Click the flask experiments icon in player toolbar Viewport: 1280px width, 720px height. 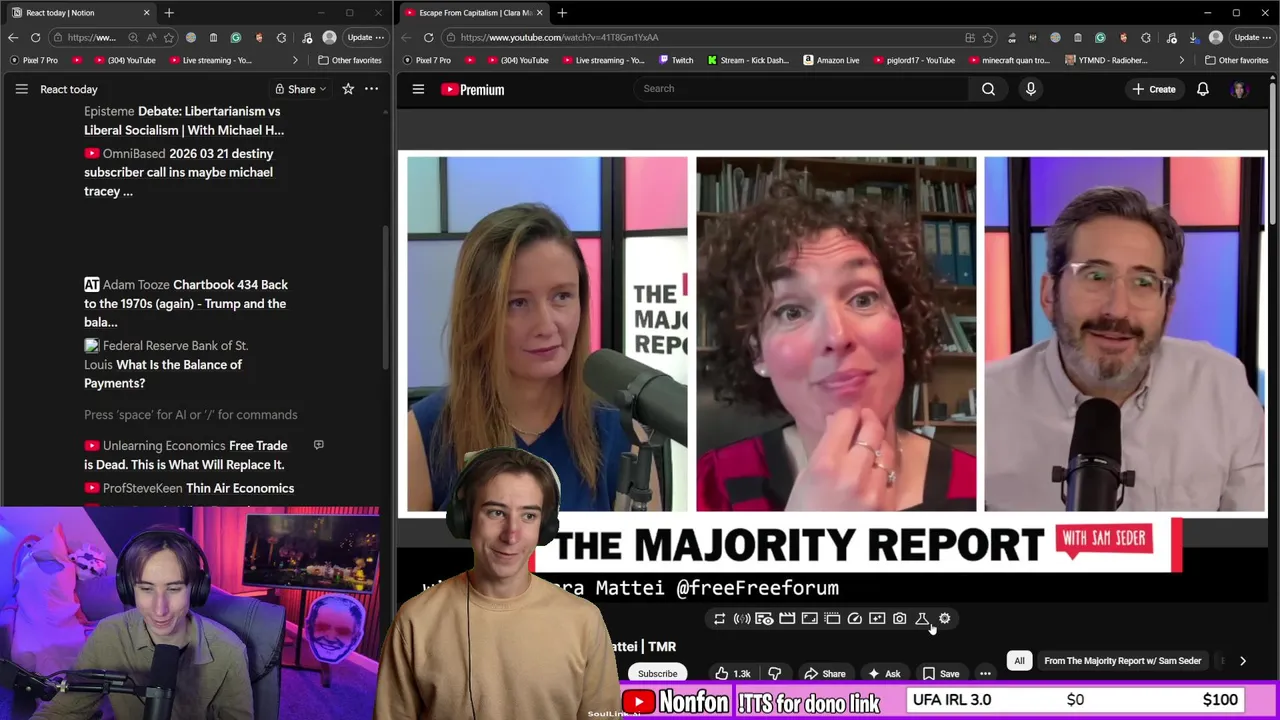[x=922, y=619]
